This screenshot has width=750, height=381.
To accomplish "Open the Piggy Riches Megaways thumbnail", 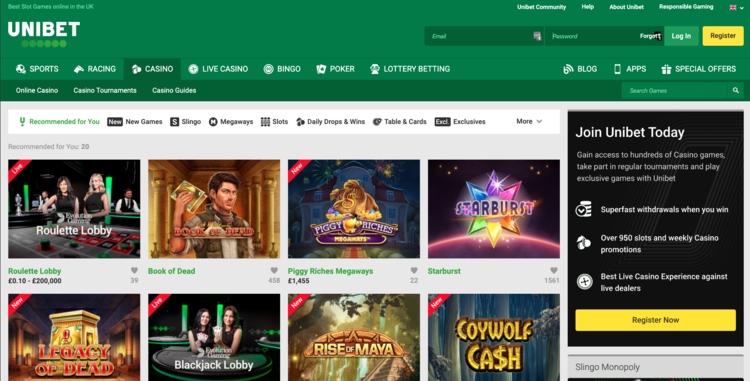I will 354,209.
